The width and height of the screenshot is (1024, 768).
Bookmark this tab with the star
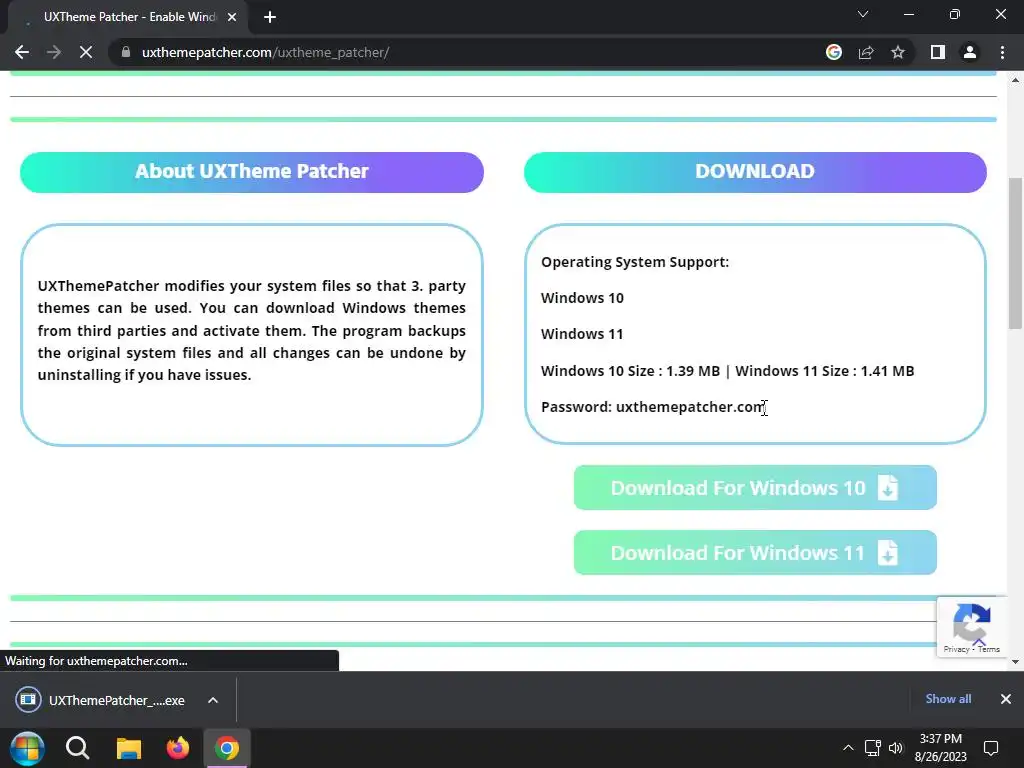(x=898, y=52)
